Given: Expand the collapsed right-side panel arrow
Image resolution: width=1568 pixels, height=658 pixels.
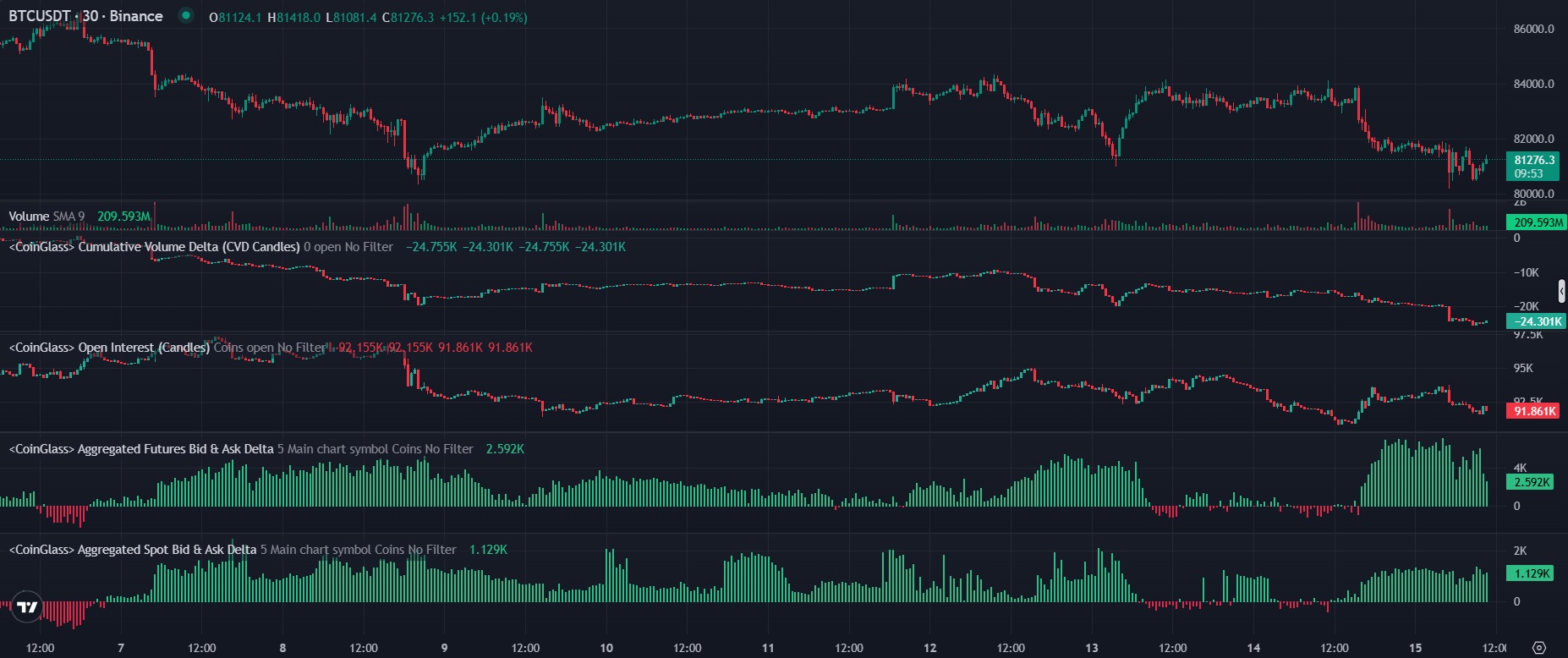Looking at the screenshot, I should [x=1561, y=292].
